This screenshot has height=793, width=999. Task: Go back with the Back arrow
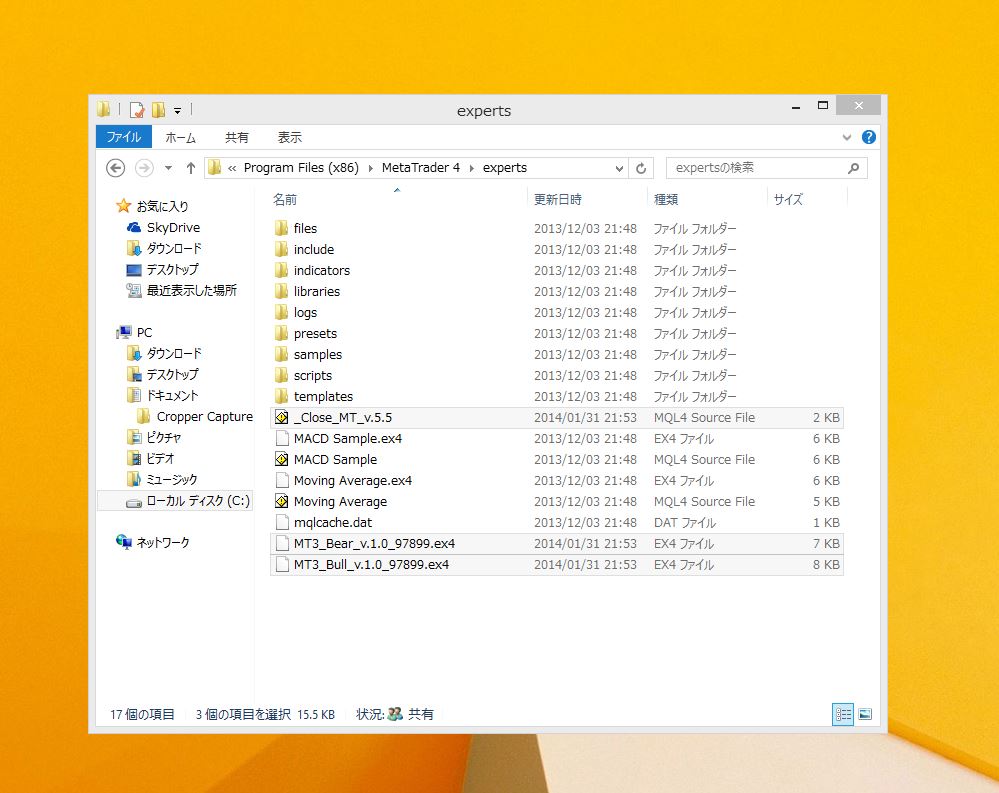click(115, 168)
